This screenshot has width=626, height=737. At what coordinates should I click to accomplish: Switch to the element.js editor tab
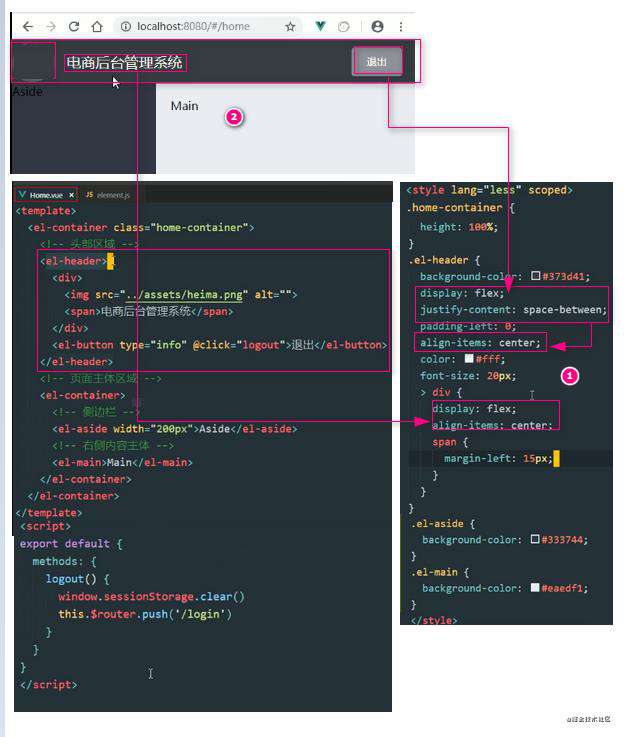tap(108, 195)
